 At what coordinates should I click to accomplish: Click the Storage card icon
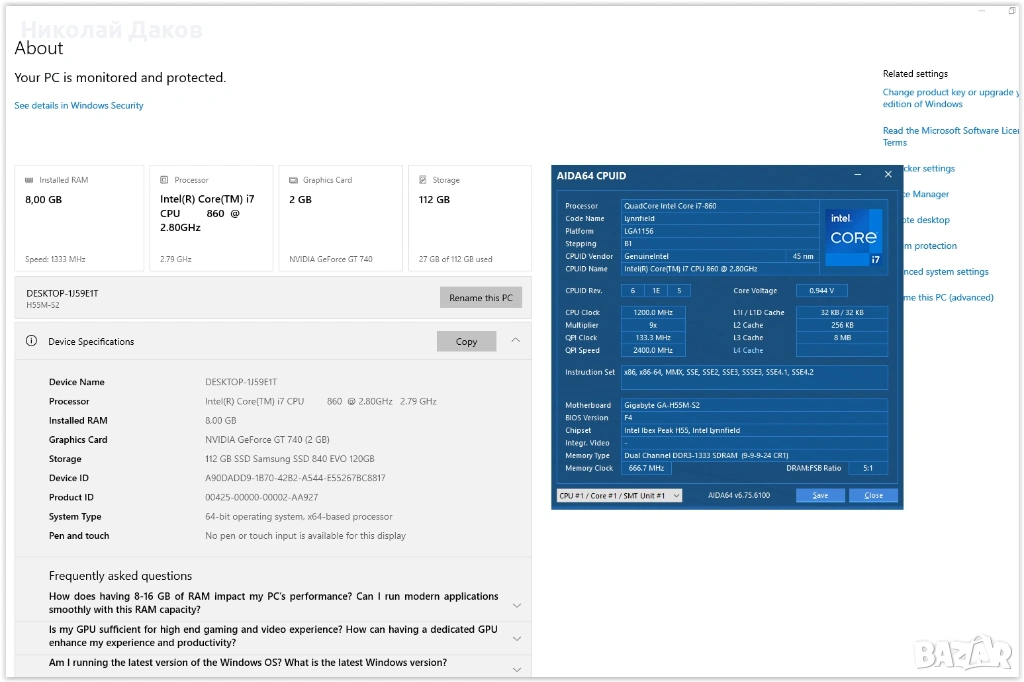coord(423,181)
